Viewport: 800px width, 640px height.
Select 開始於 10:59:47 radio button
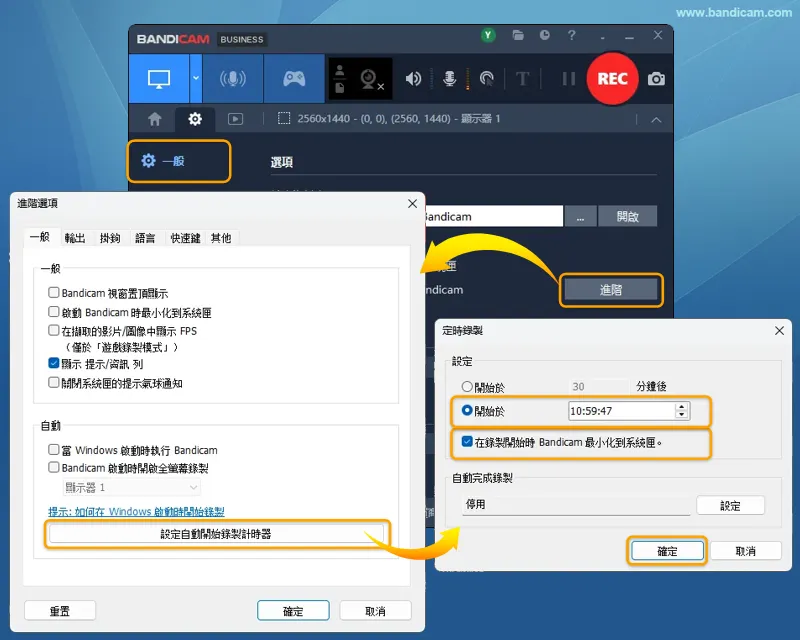coord(467,410)
